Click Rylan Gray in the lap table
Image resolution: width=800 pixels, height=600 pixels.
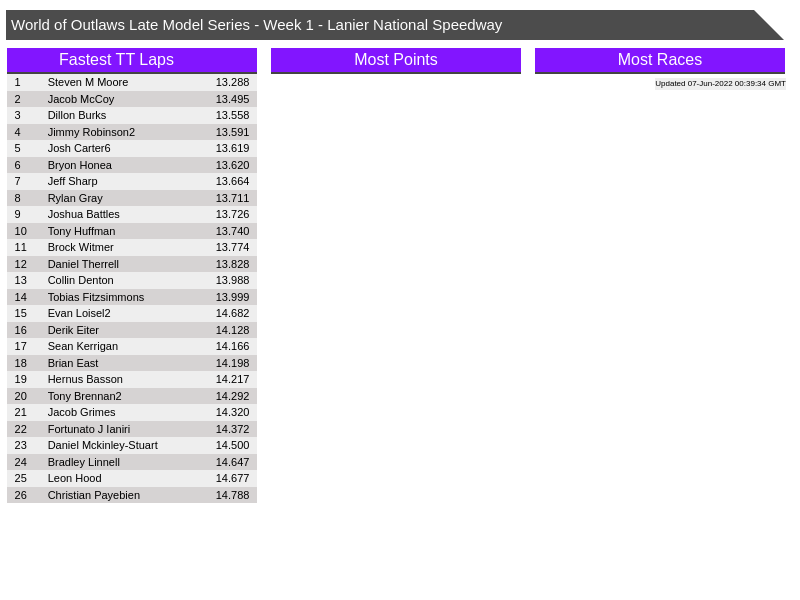tap(75, 198)
